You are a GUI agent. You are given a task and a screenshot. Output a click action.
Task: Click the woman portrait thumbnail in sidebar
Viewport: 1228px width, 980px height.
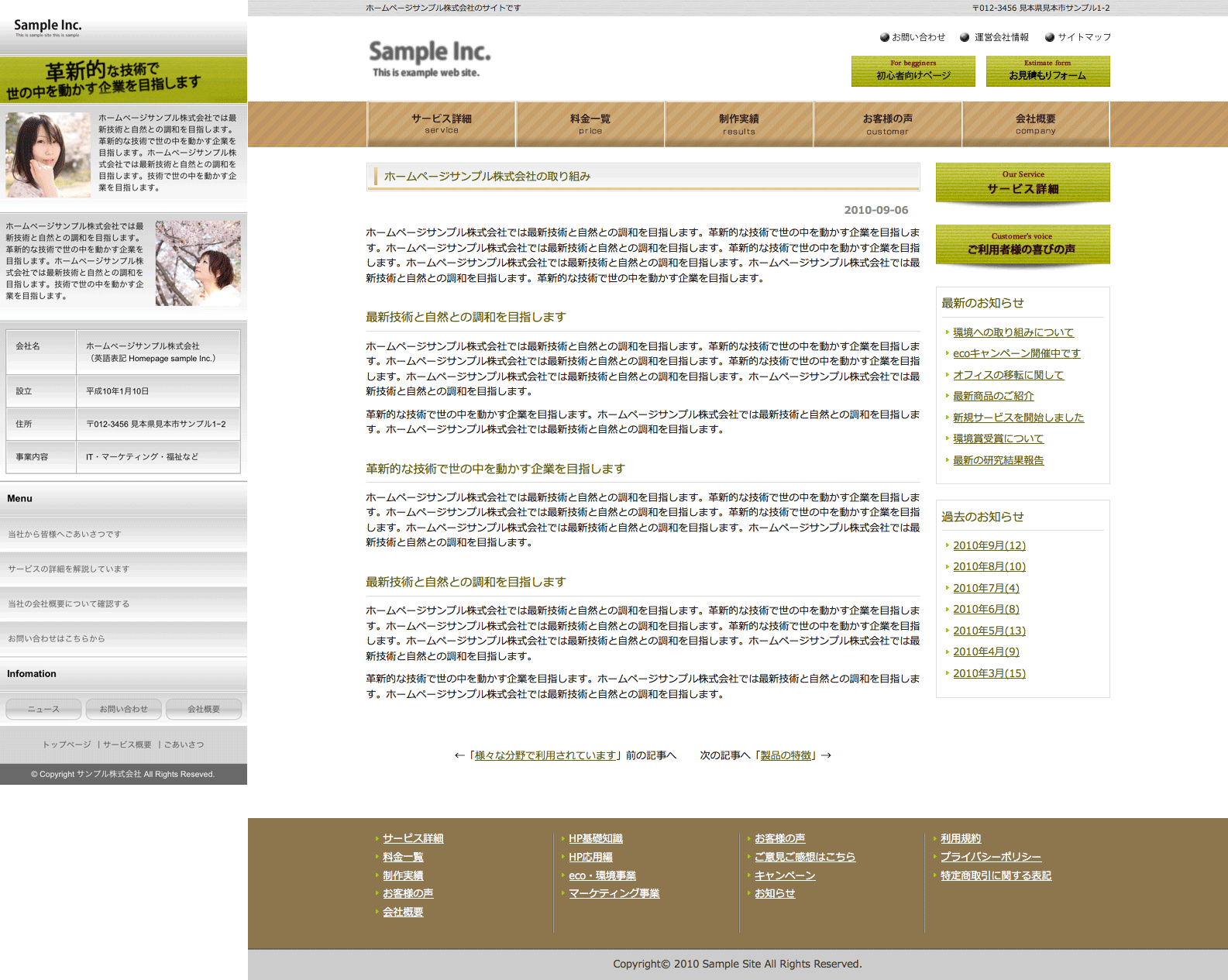pyautogui.click(x=48, y=155)
